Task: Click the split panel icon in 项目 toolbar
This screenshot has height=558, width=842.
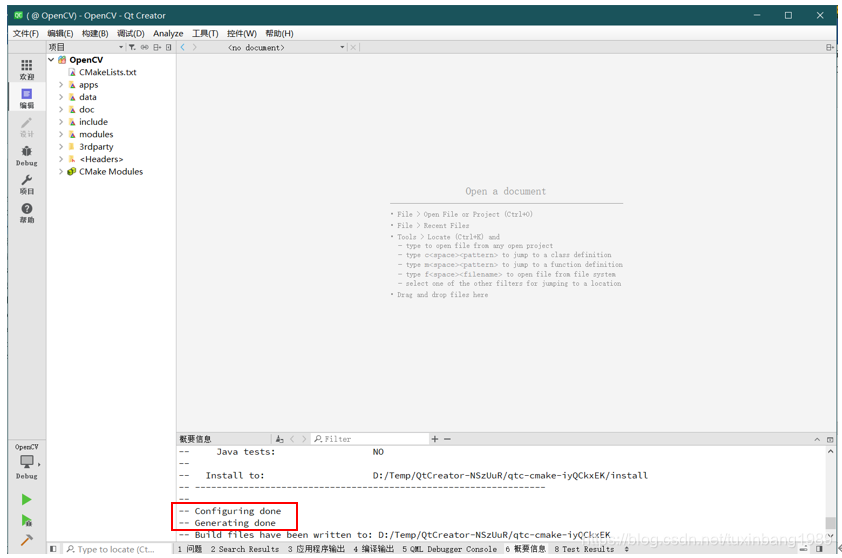Action: pyautogui.click(x=157, y=47)
